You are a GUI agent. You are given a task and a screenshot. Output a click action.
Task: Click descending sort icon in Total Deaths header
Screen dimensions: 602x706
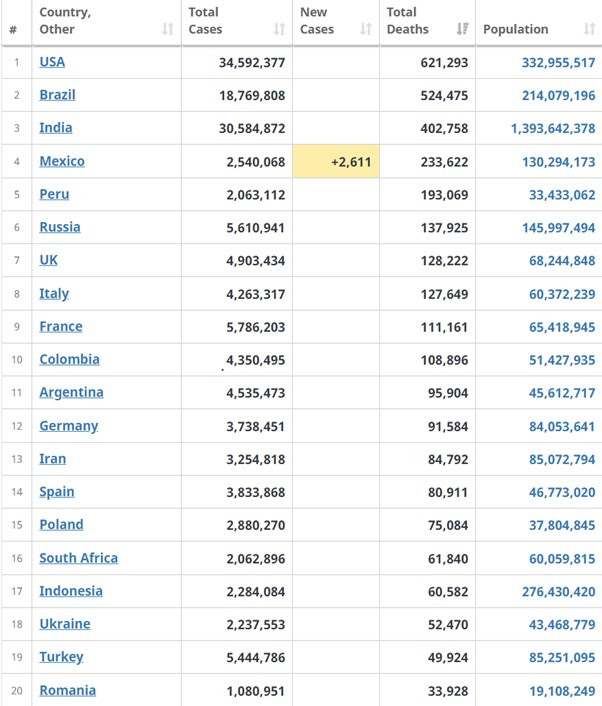tap(462, 30)
